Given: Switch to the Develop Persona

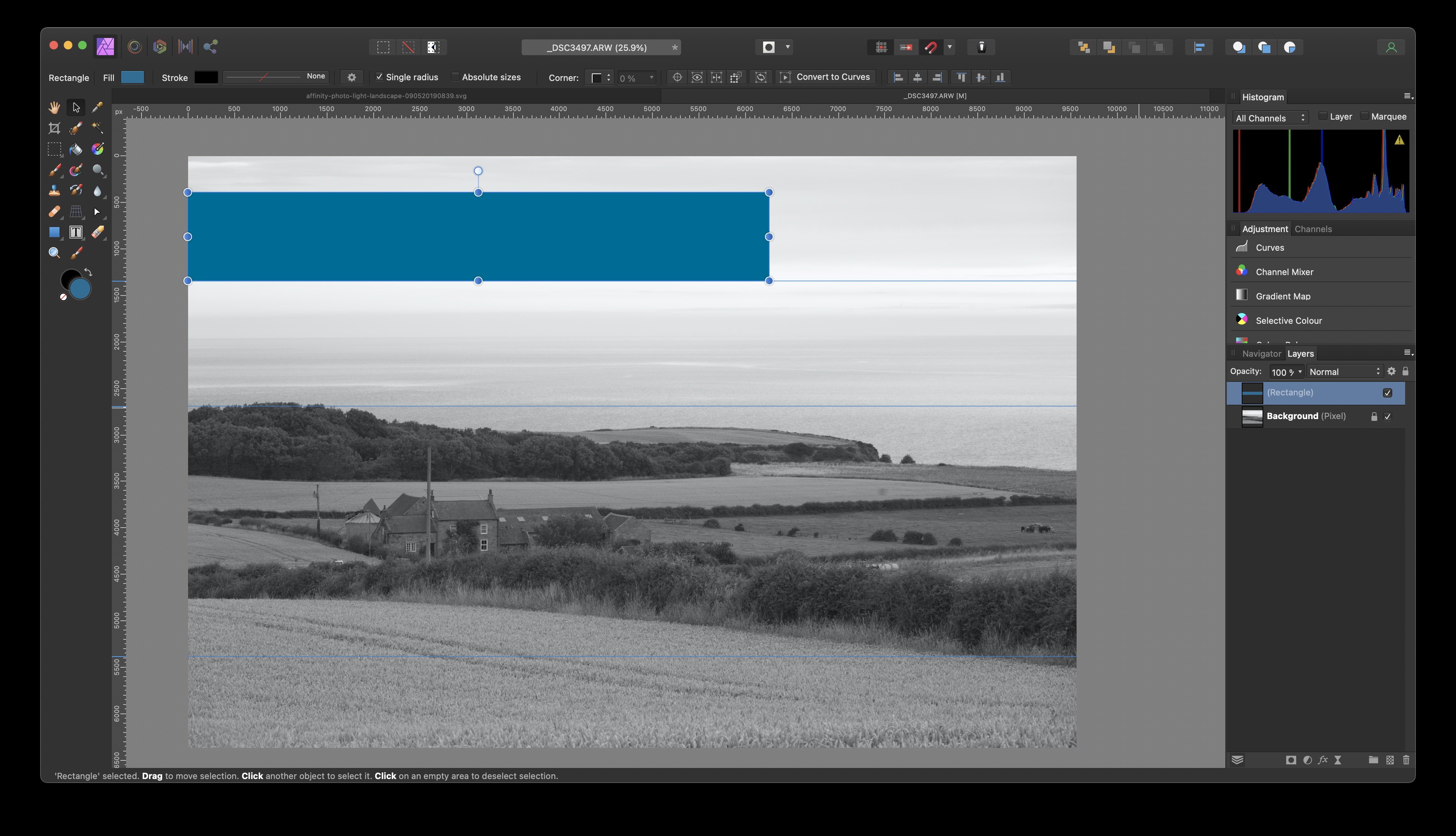Looking at the screenshot, I should point(160,47).
